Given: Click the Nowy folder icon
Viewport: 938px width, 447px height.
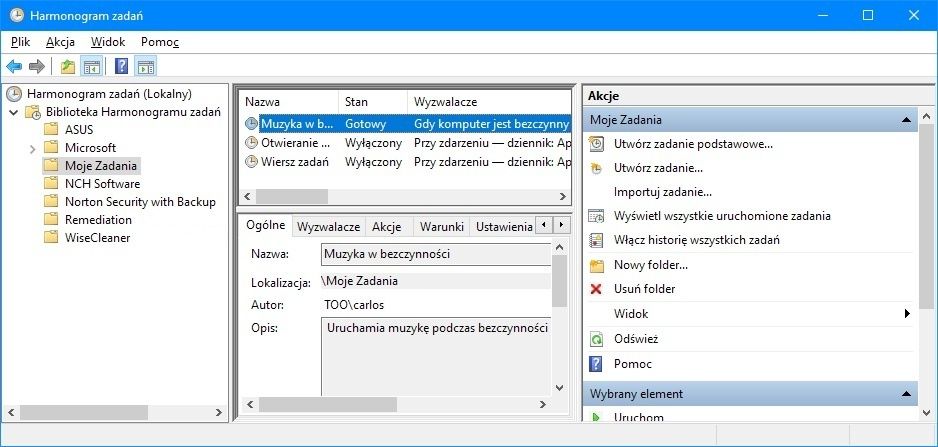Looking at the screenshot, I should (596, 265).
